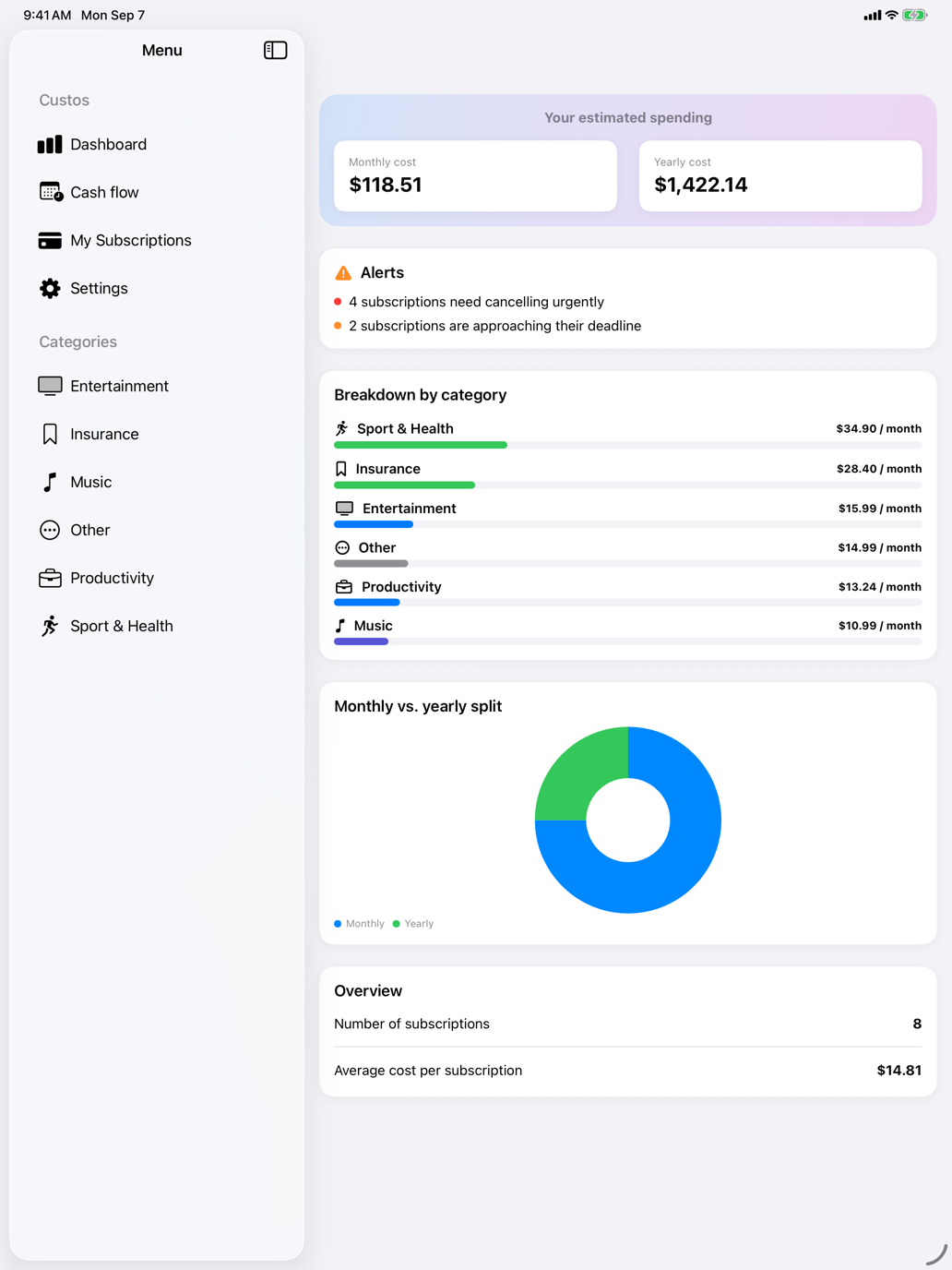Click the "$10.99 / month" value

880,626
